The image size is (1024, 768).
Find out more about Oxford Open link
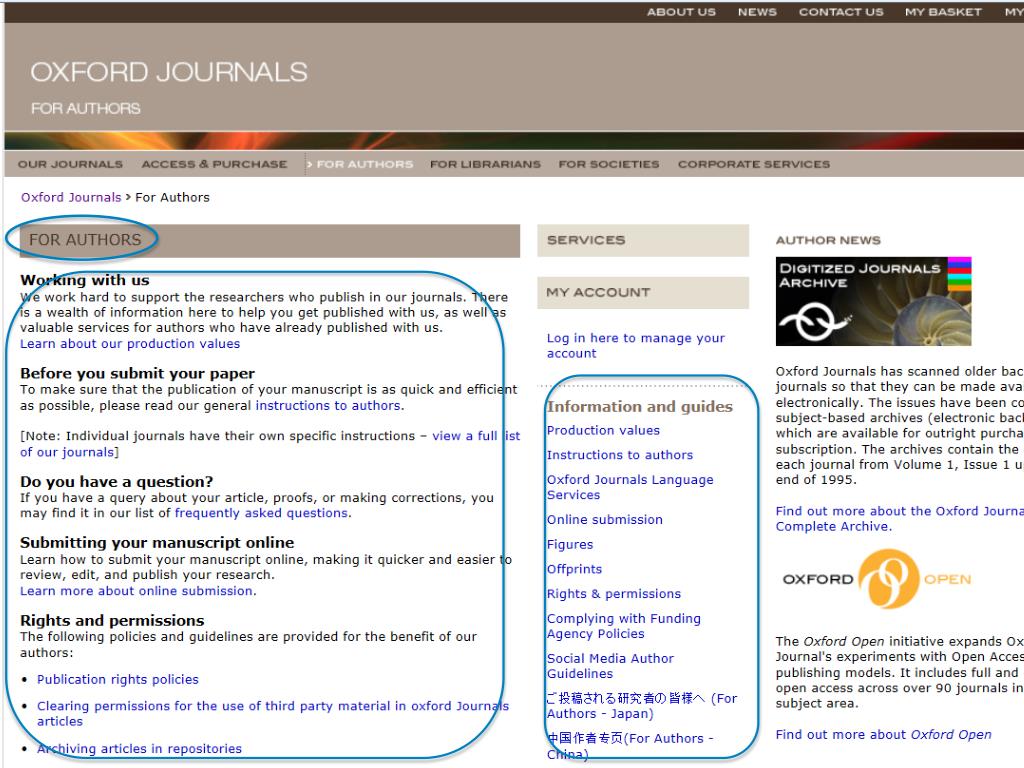(883, 735)
